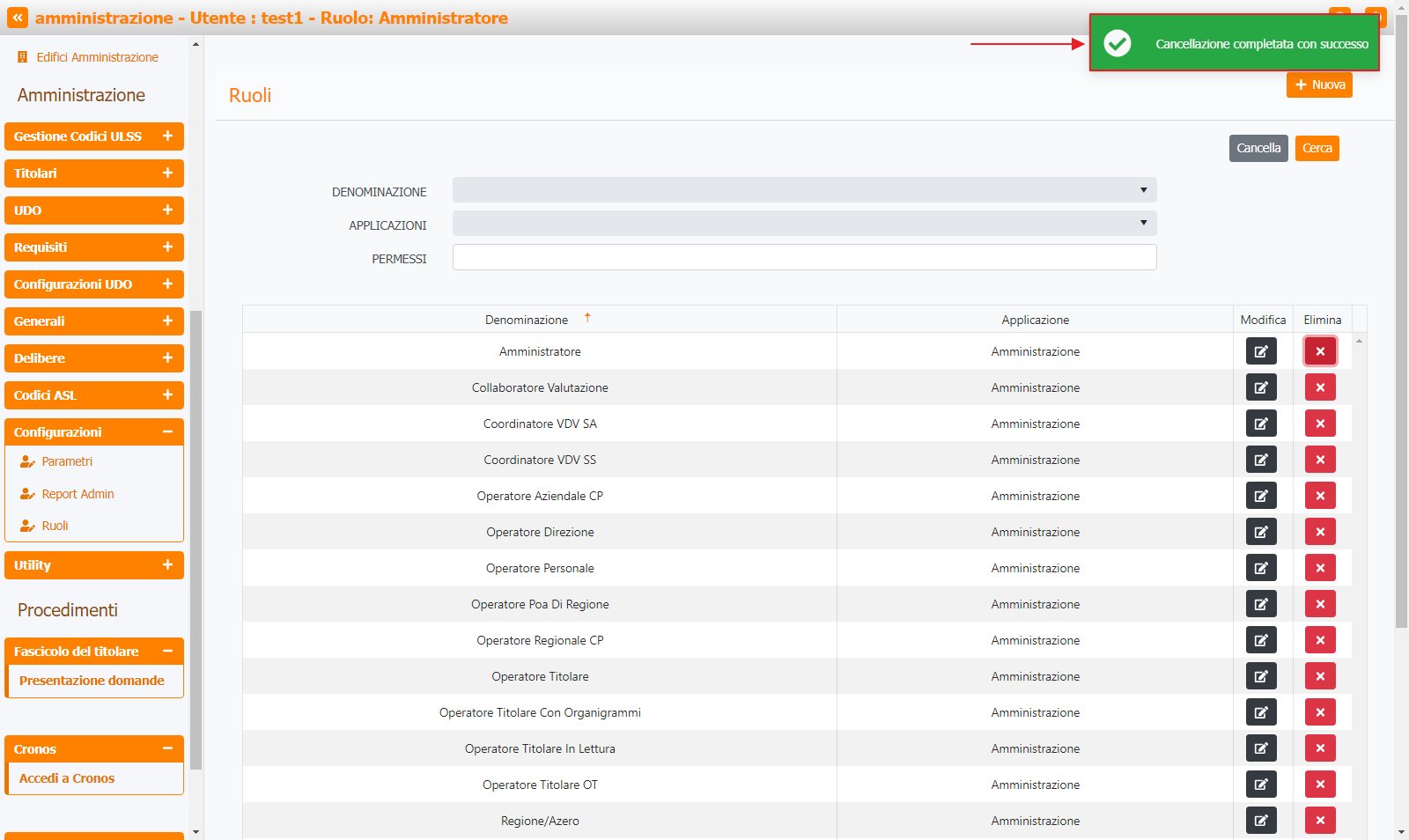Edit the Coordinatore VDV SA role

(1261, 424)
